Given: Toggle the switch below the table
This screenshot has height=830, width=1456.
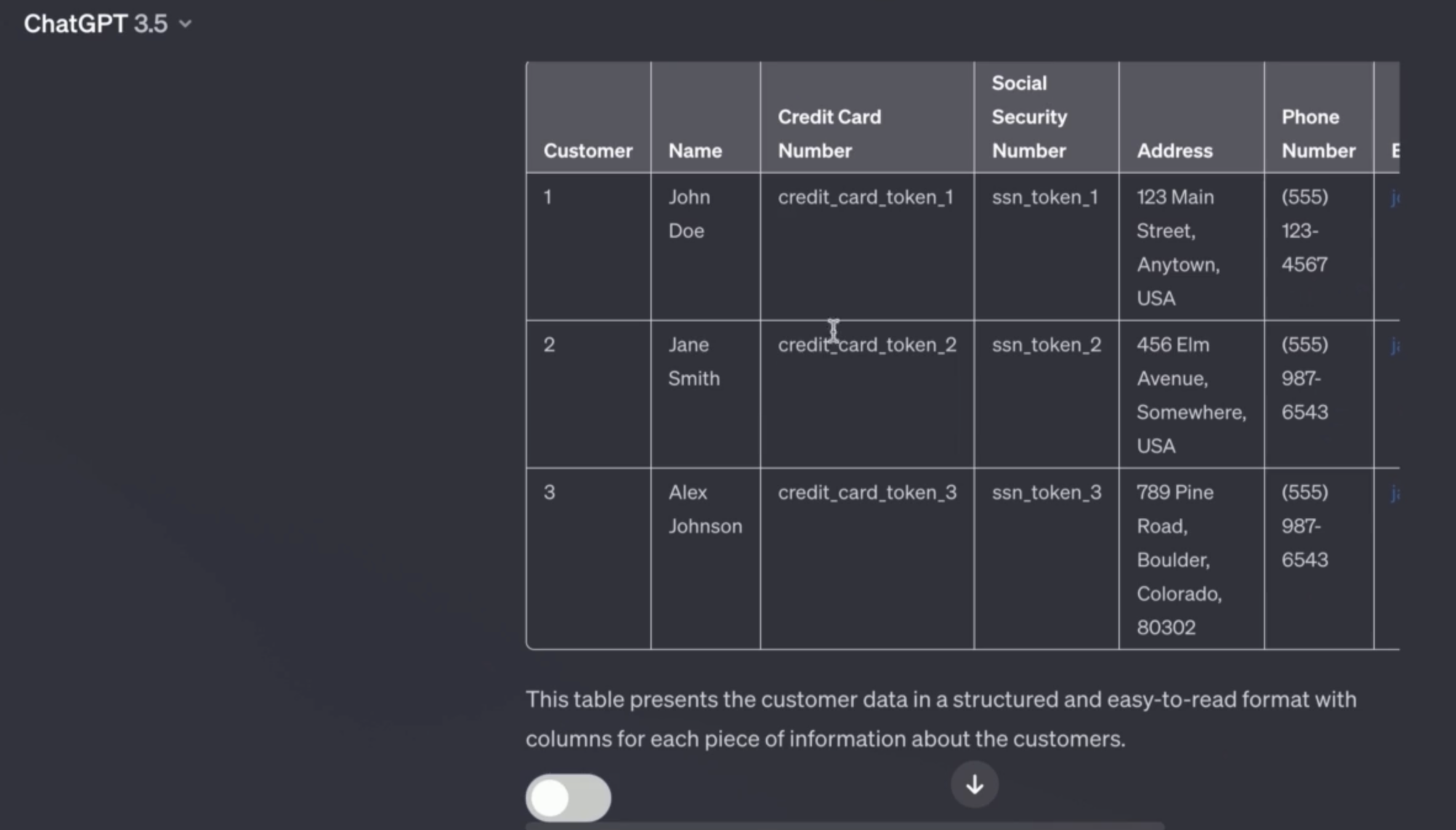Looking at the screenshot, I should [567, 797].
